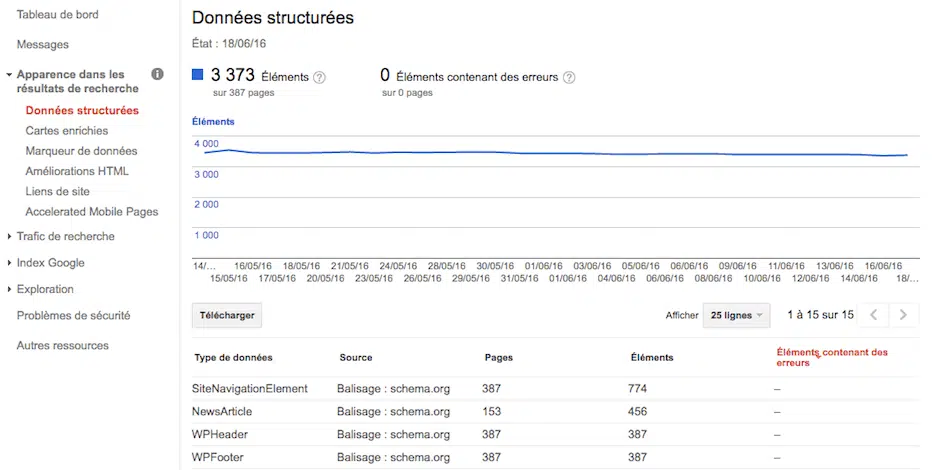Open the 25 lignes rows dropdown

(737, 315)
